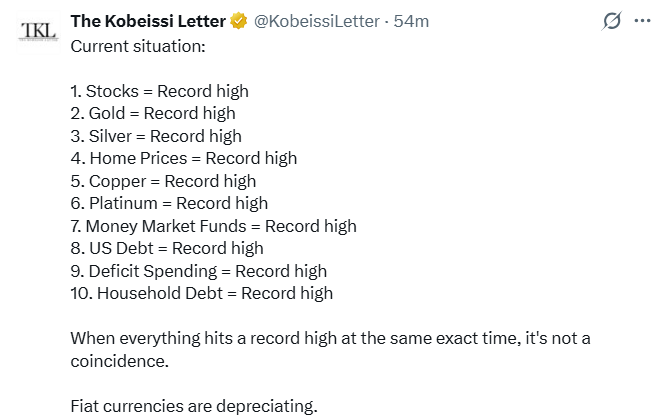Viewport: 666px width, 418px height.
Task: Open The Kobeissi Letter profile name
Action: (x=148, y=21)
